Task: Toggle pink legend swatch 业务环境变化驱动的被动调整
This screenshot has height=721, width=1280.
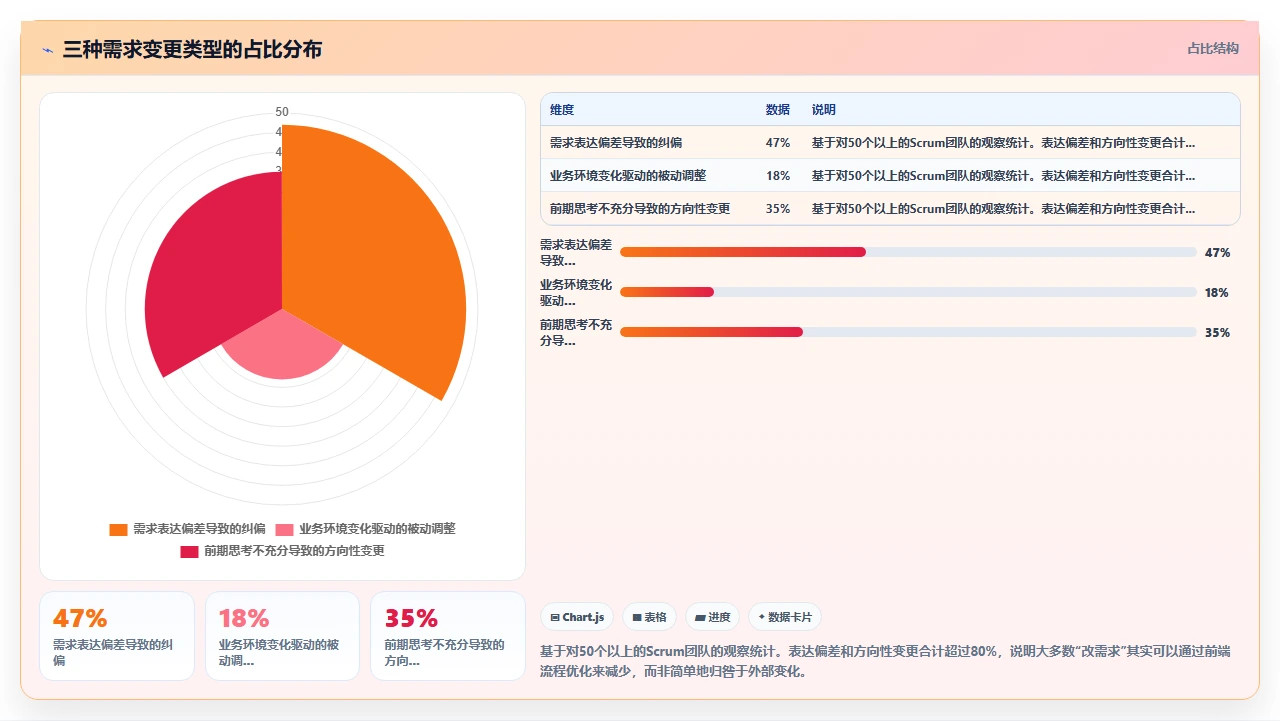Action: (x=284, y=529)
